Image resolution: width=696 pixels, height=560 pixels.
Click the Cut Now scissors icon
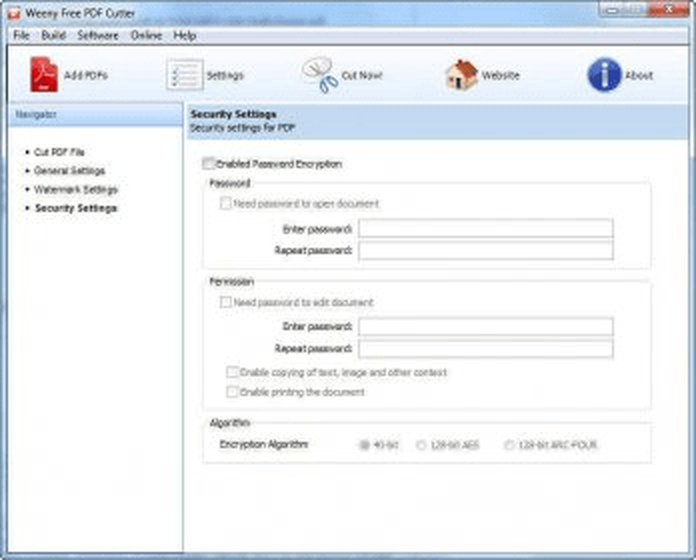[320, 75]
